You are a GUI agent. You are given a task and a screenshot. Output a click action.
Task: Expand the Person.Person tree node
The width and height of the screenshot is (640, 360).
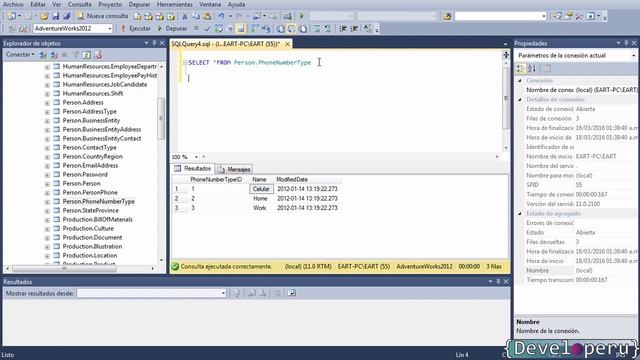[x=47, y=184]
